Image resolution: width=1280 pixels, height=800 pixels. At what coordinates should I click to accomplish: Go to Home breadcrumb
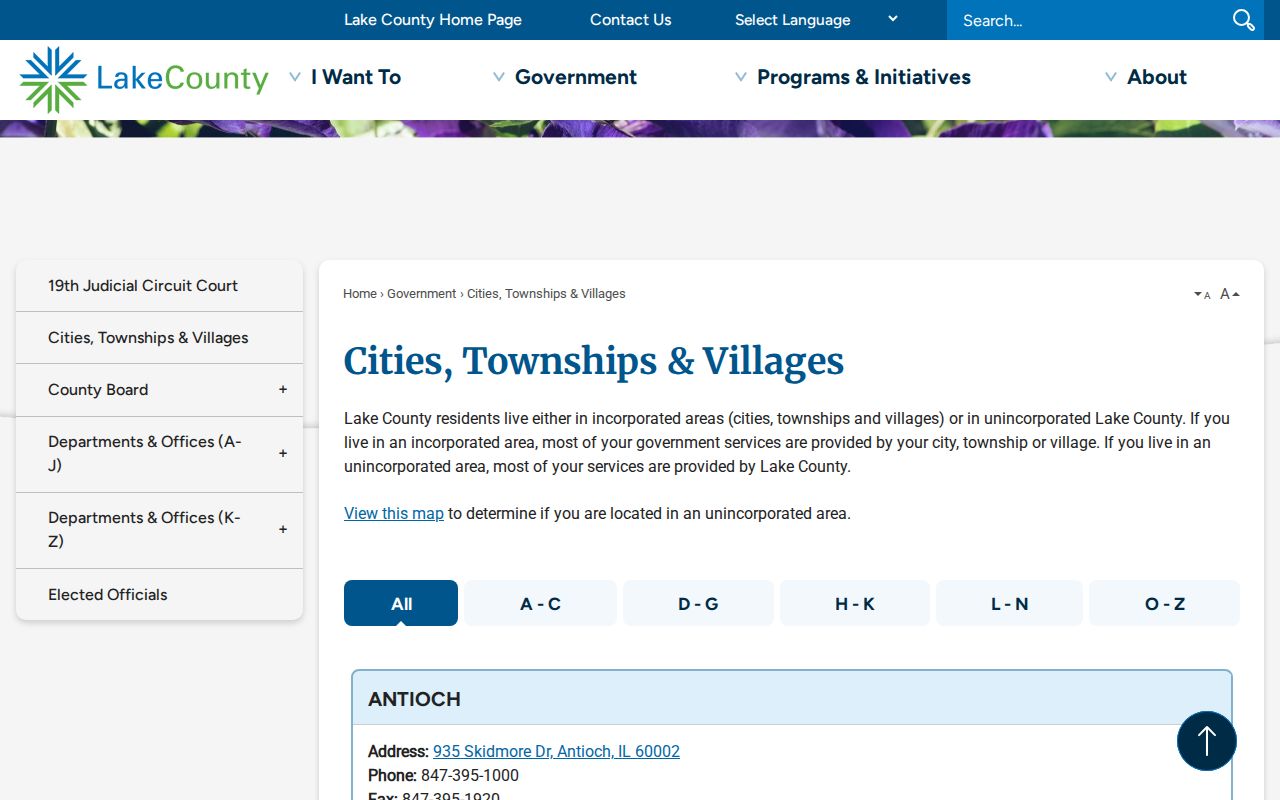click(x=360, y=294)
